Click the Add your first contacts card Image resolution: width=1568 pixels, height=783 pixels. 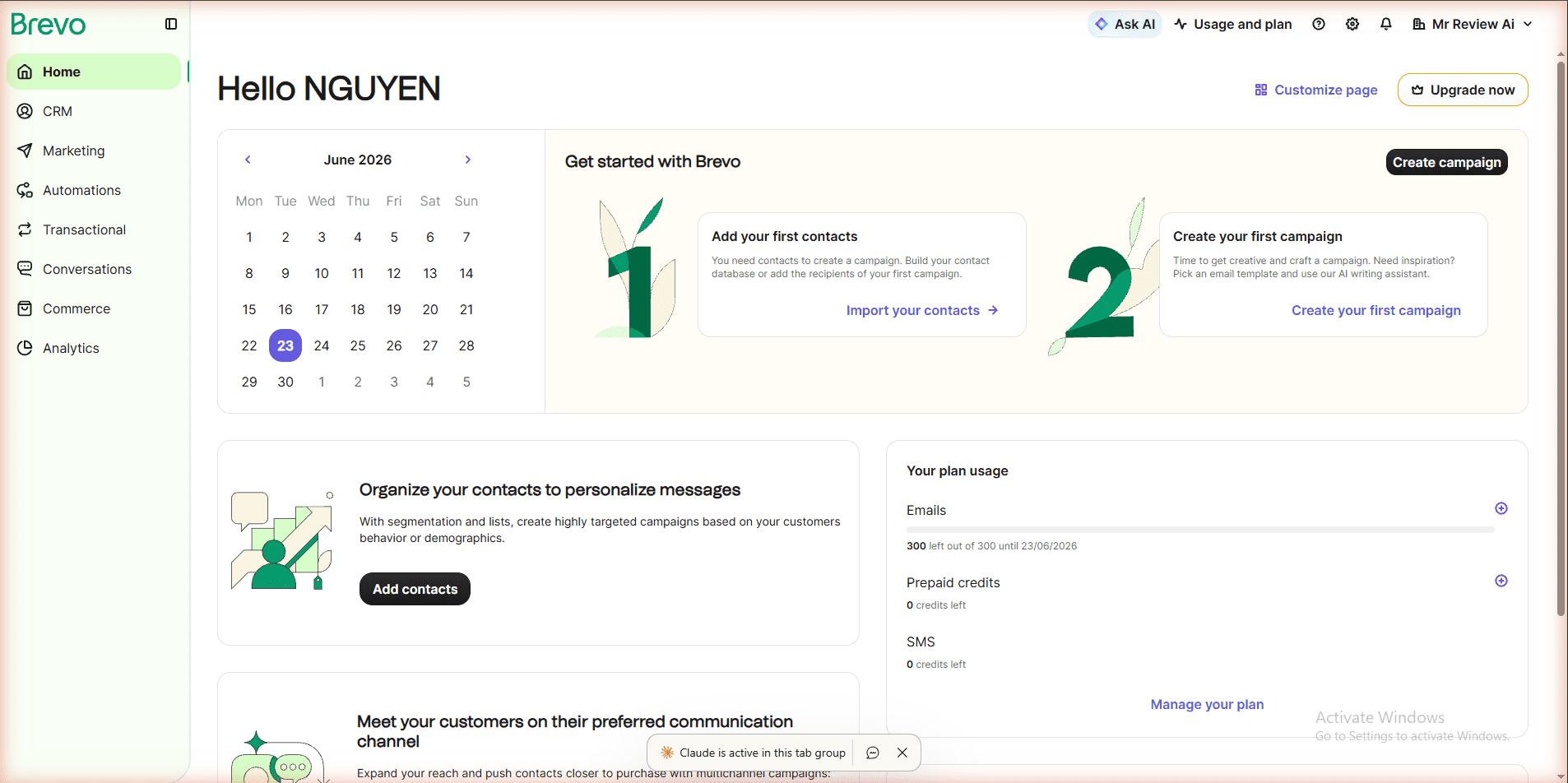coord(862,275)
